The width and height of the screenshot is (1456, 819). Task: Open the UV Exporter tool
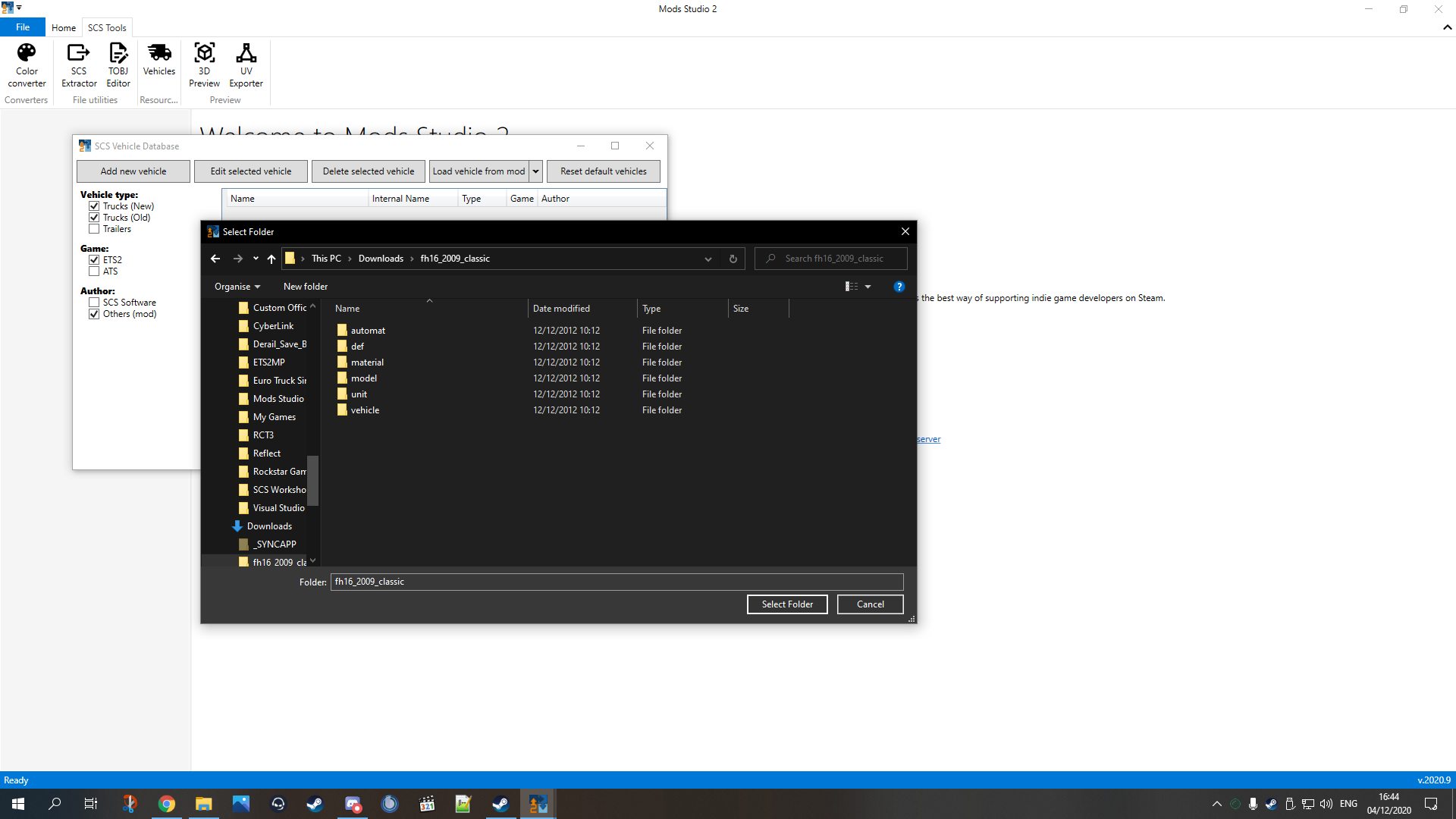(246, 64)
